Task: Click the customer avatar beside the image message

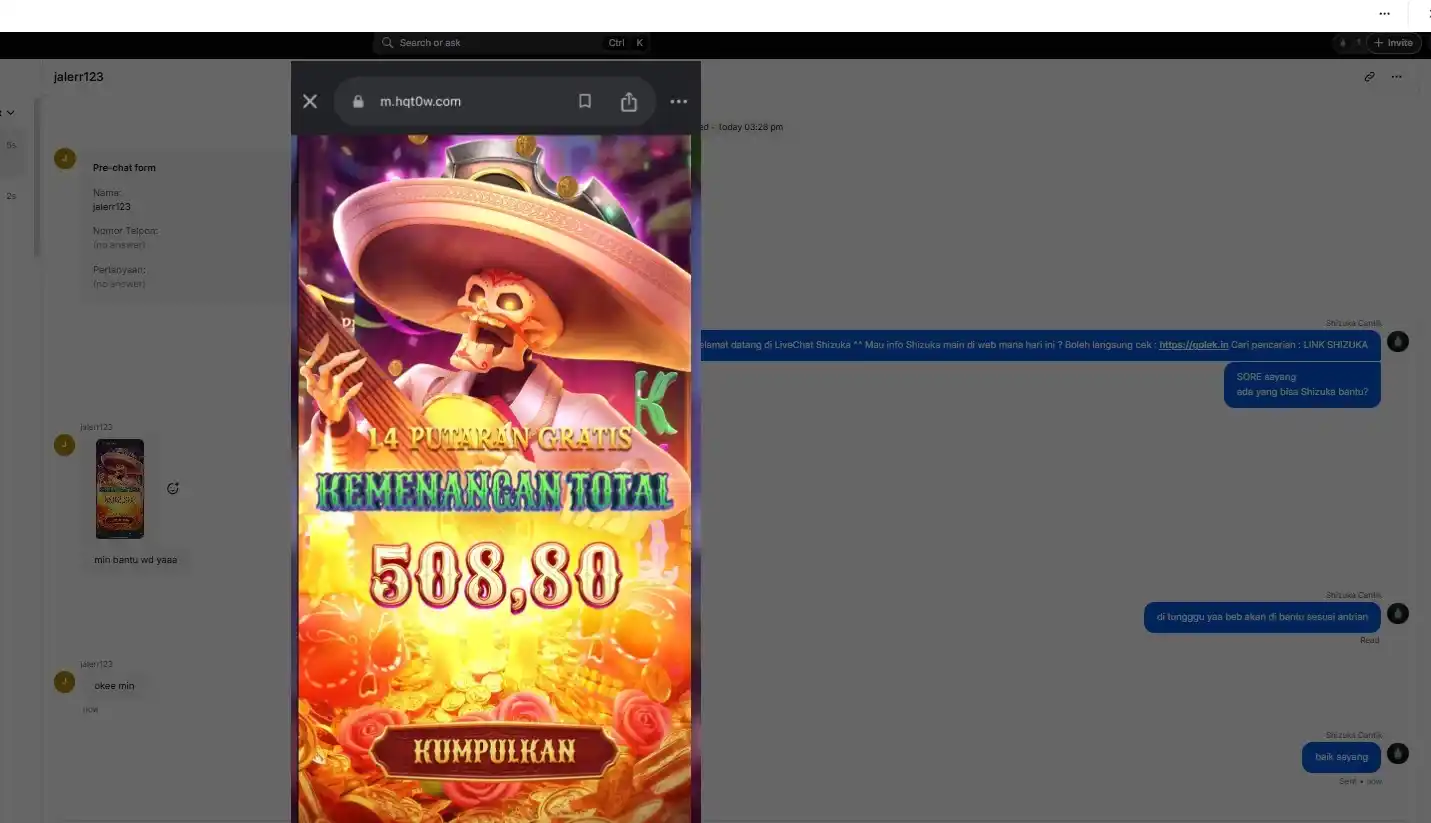Action: pyautogui.click(x=65, y=445)
